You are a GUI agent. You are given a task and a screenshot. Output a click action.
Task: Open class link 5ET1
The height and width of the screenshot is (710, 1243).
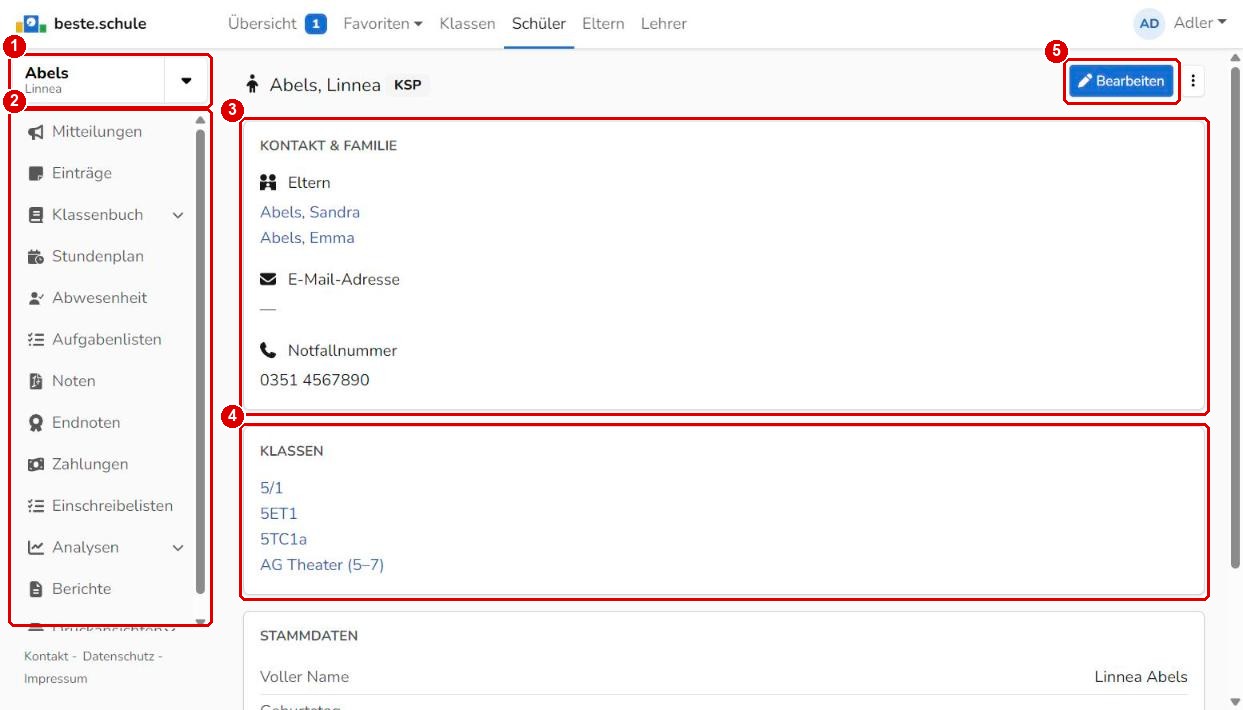point(279,514)
